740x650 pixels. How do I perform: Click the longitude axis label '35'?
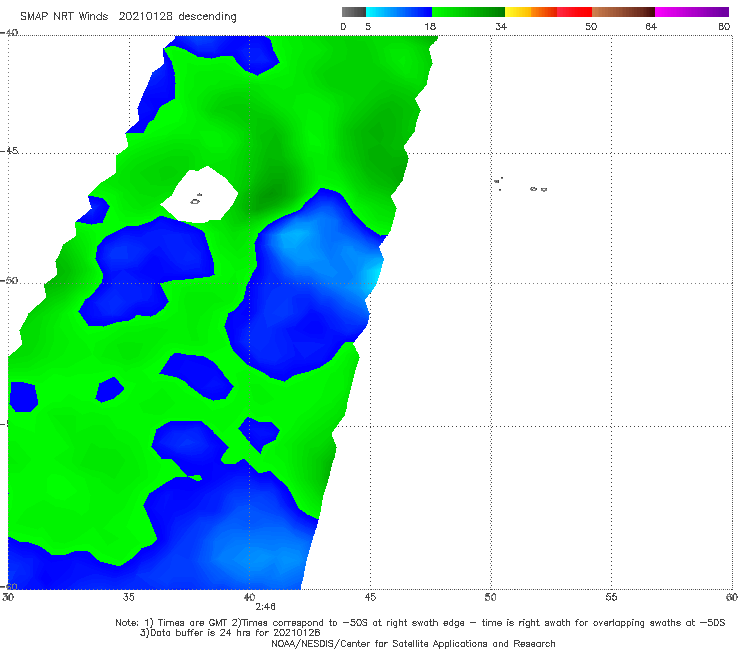coord(128,598)
